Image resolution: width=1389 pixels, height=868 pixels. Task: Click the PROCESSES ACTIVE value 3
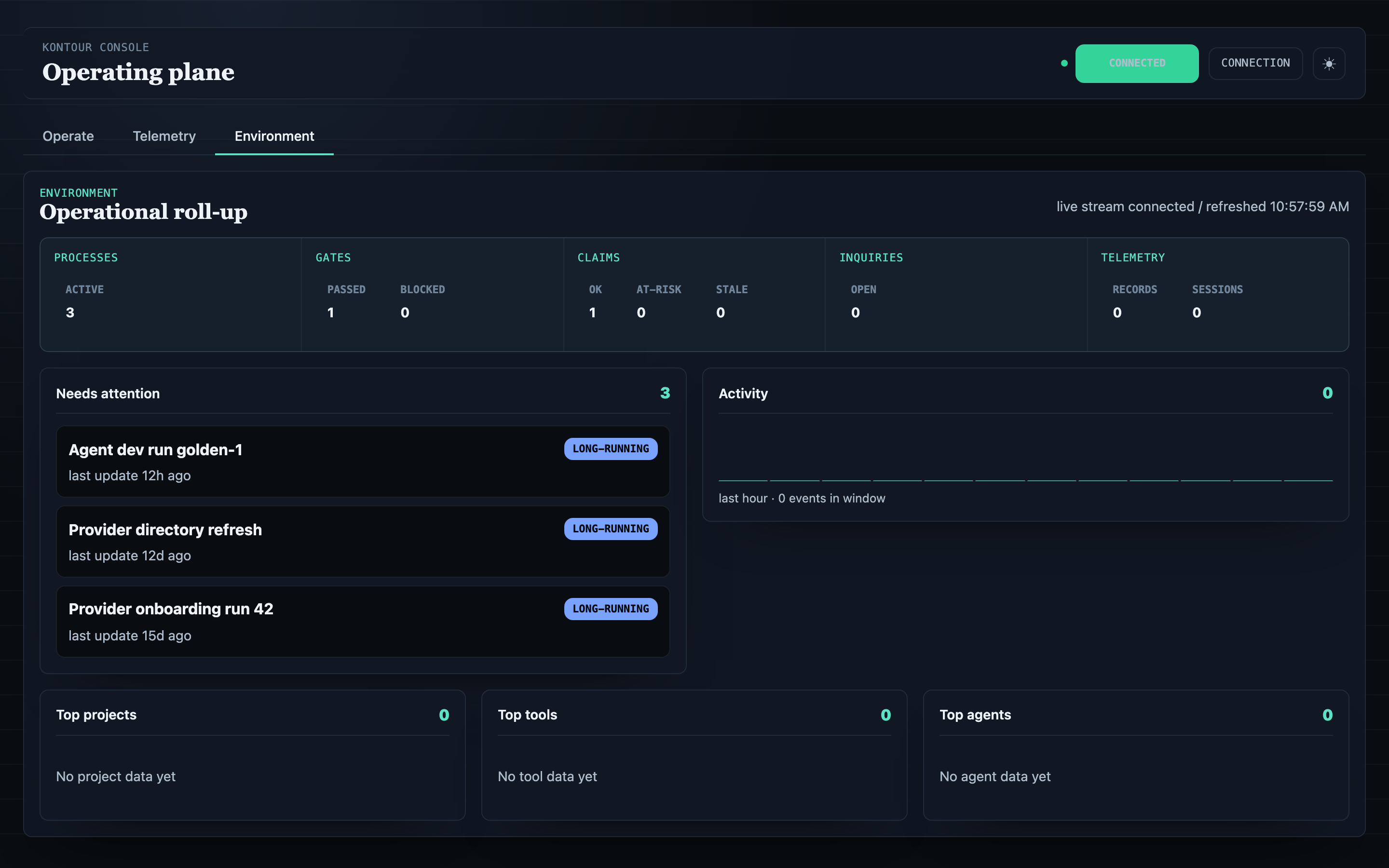tap(70, 313)
